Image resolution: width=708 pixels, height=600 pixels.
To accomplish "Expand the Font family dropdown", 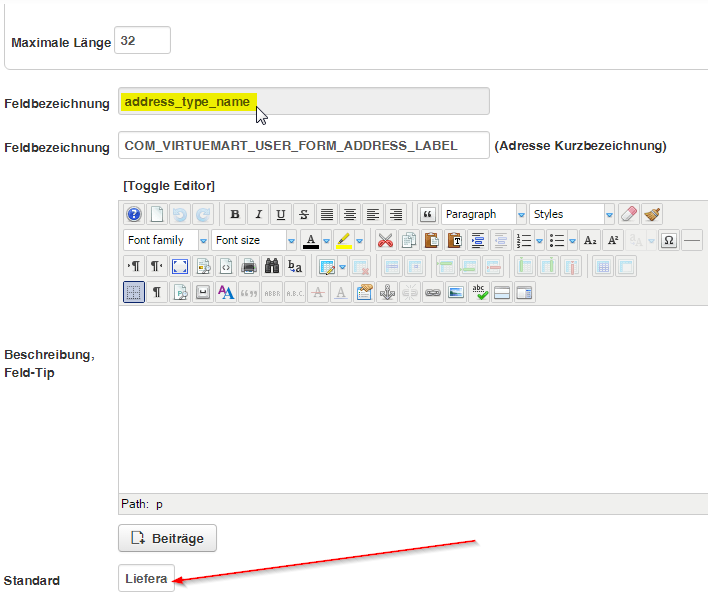I will tap(166, 240).
